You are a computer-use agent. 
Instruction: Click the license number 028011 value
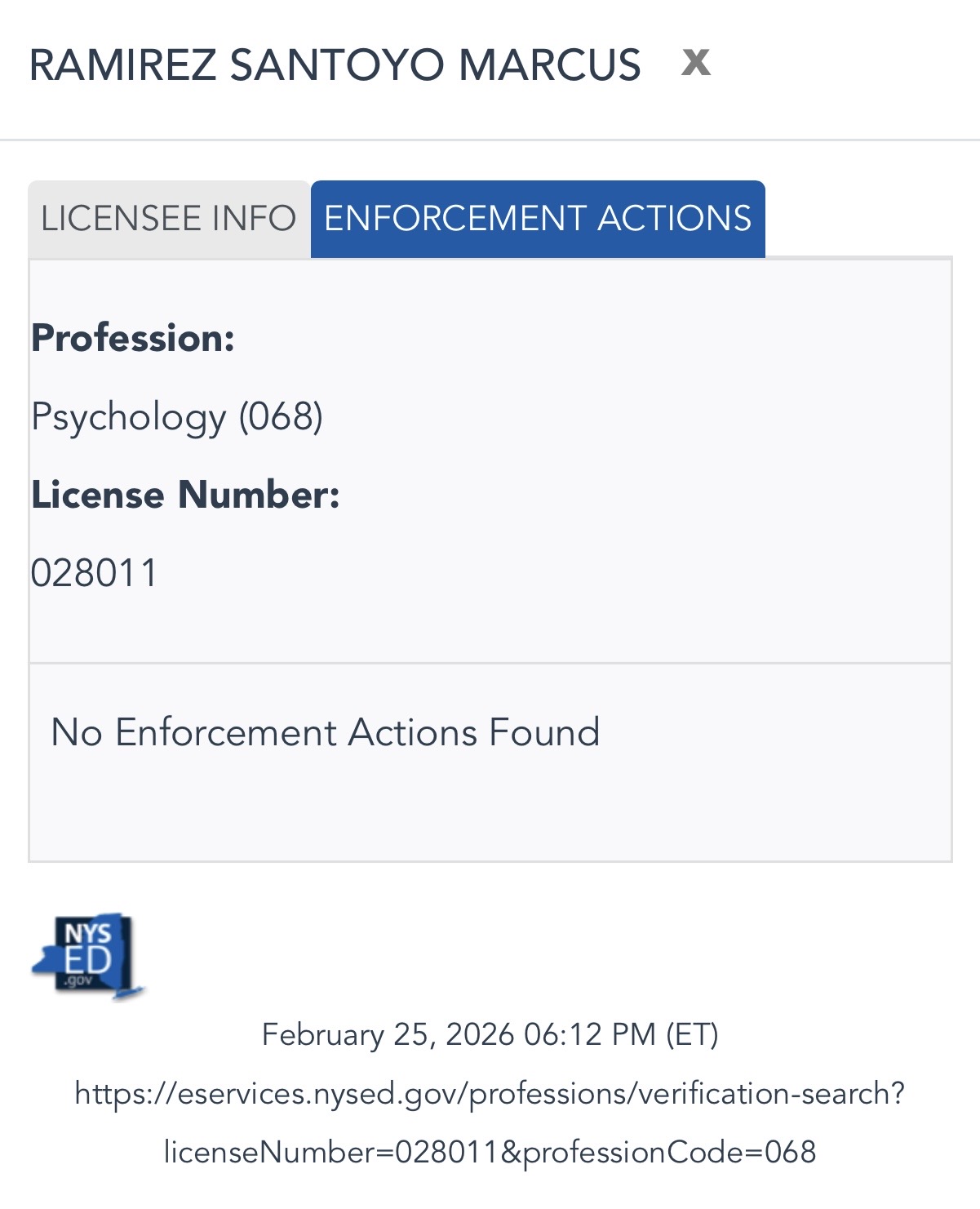(x=94, y=573)
